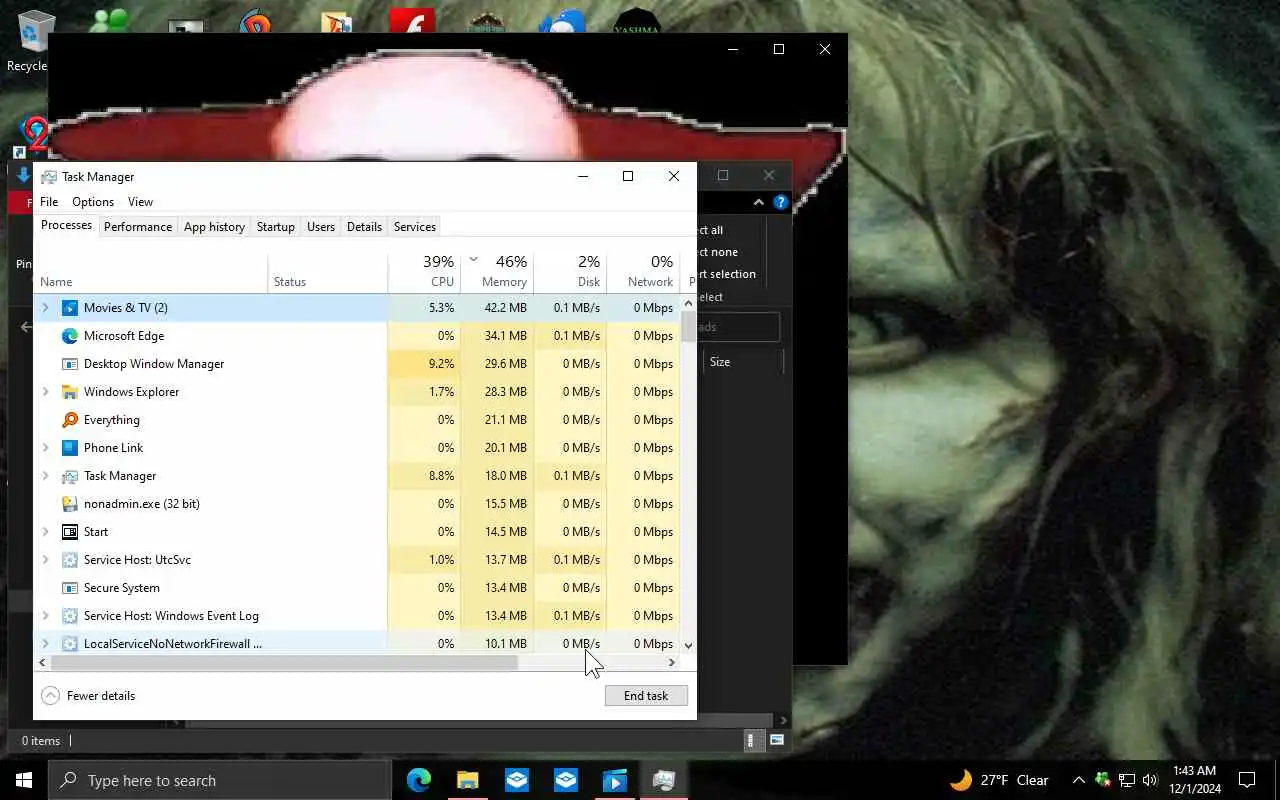
Task: Click the volume speaker tray icon
Action: [1150, 780]
